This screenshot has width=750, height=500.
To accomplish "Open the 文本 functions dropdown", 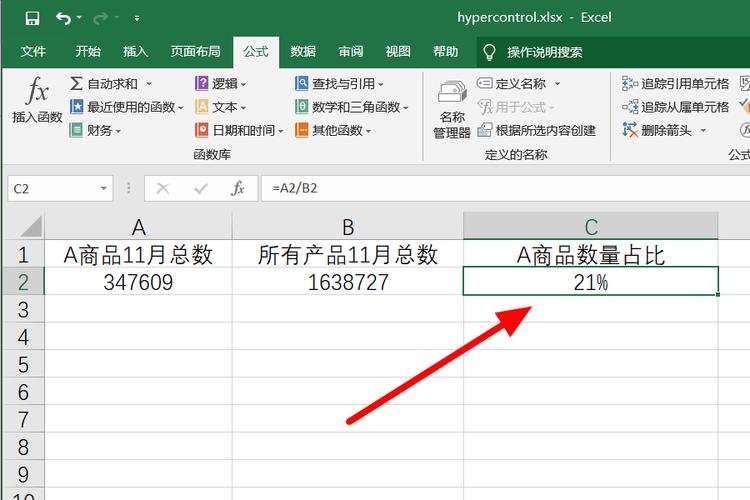I will click(x=221, y=107).
